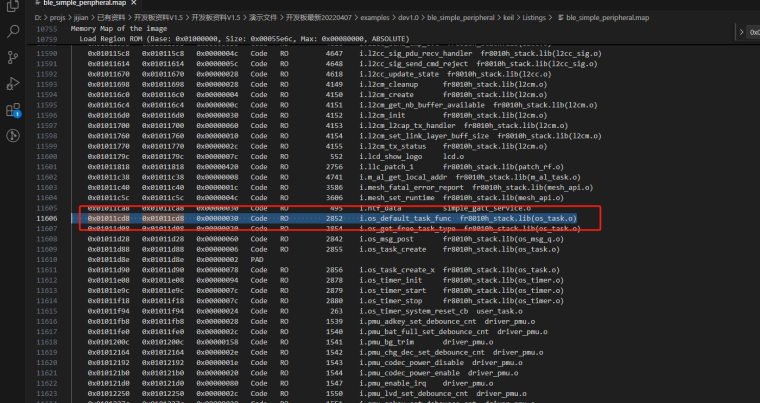Screen dimensions: 760x403
Task: Click 'i.lcd_show_logo' symbol
Action: [391, 157]
